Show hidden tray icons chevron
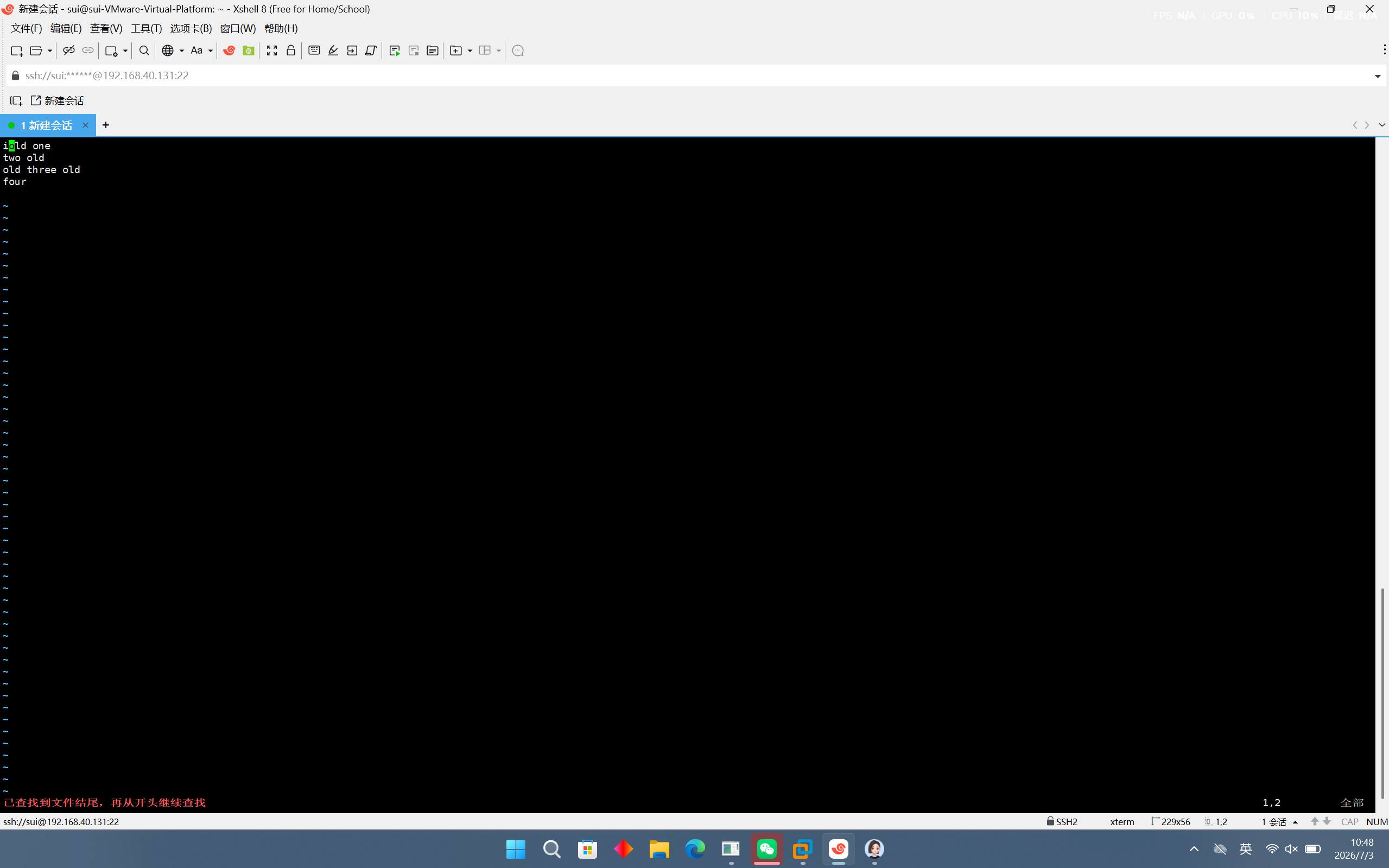This screenshot has width=1389, height=868. [x=1194, y=849]
